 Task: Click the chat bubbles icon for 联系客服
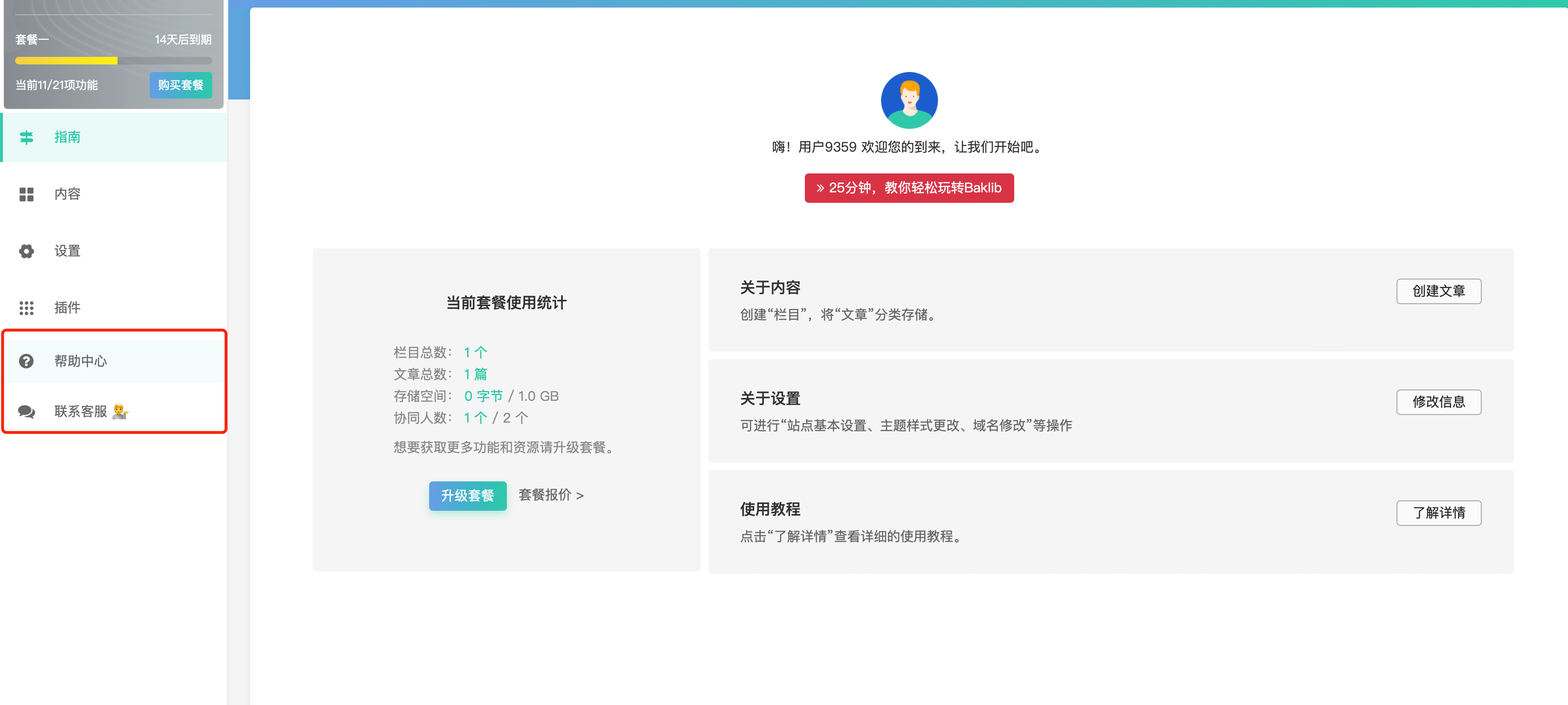26,412
